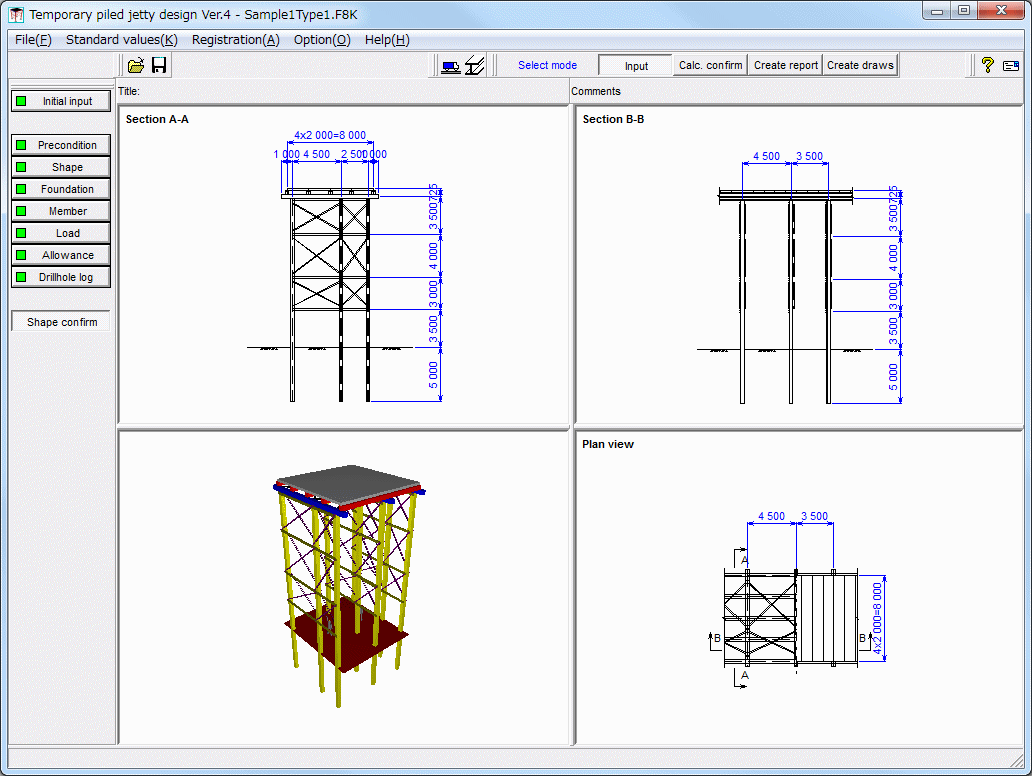
Task: Open help via the question mark icon
Action: (x=987, y=65)
